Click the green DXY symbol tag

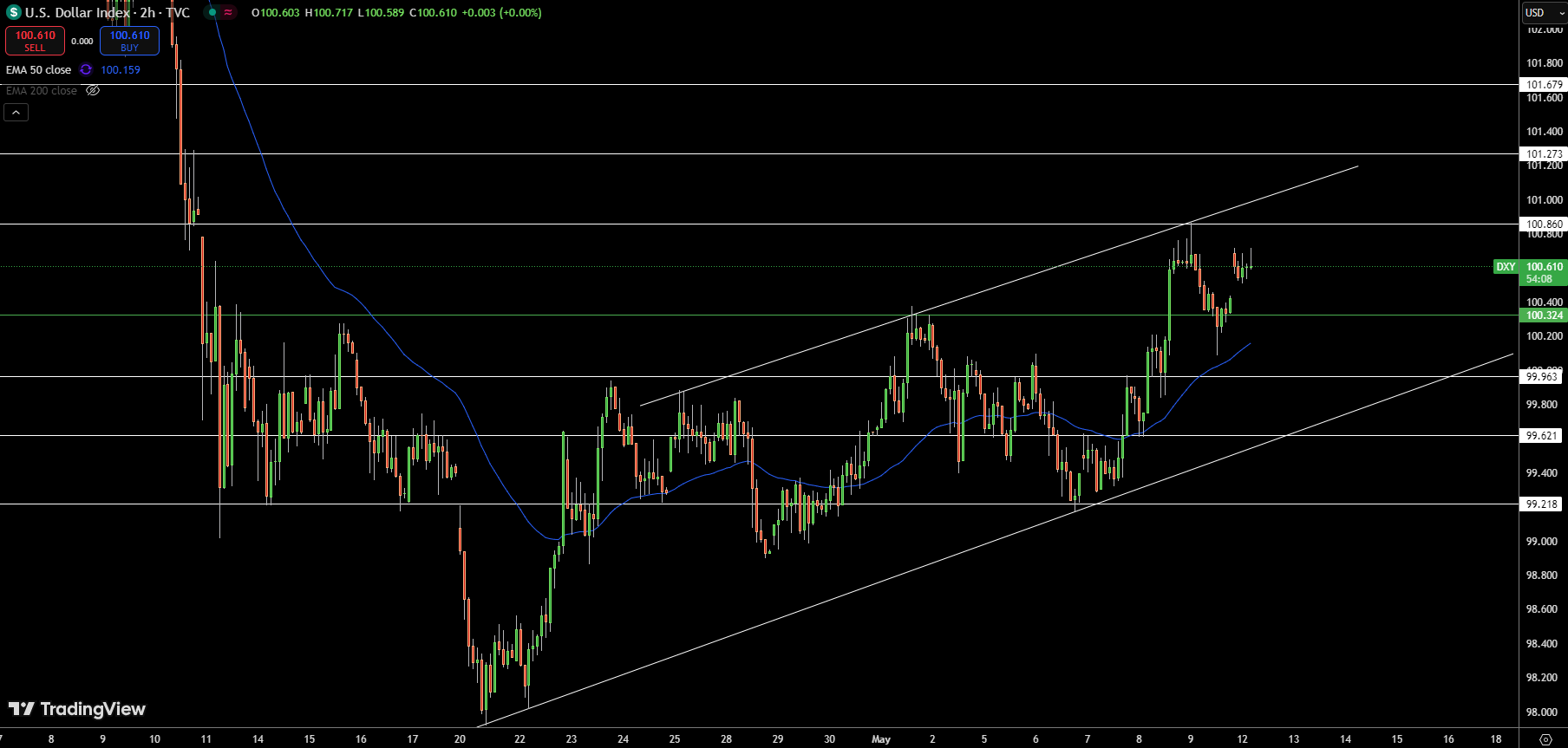(x=1506, y=267)
